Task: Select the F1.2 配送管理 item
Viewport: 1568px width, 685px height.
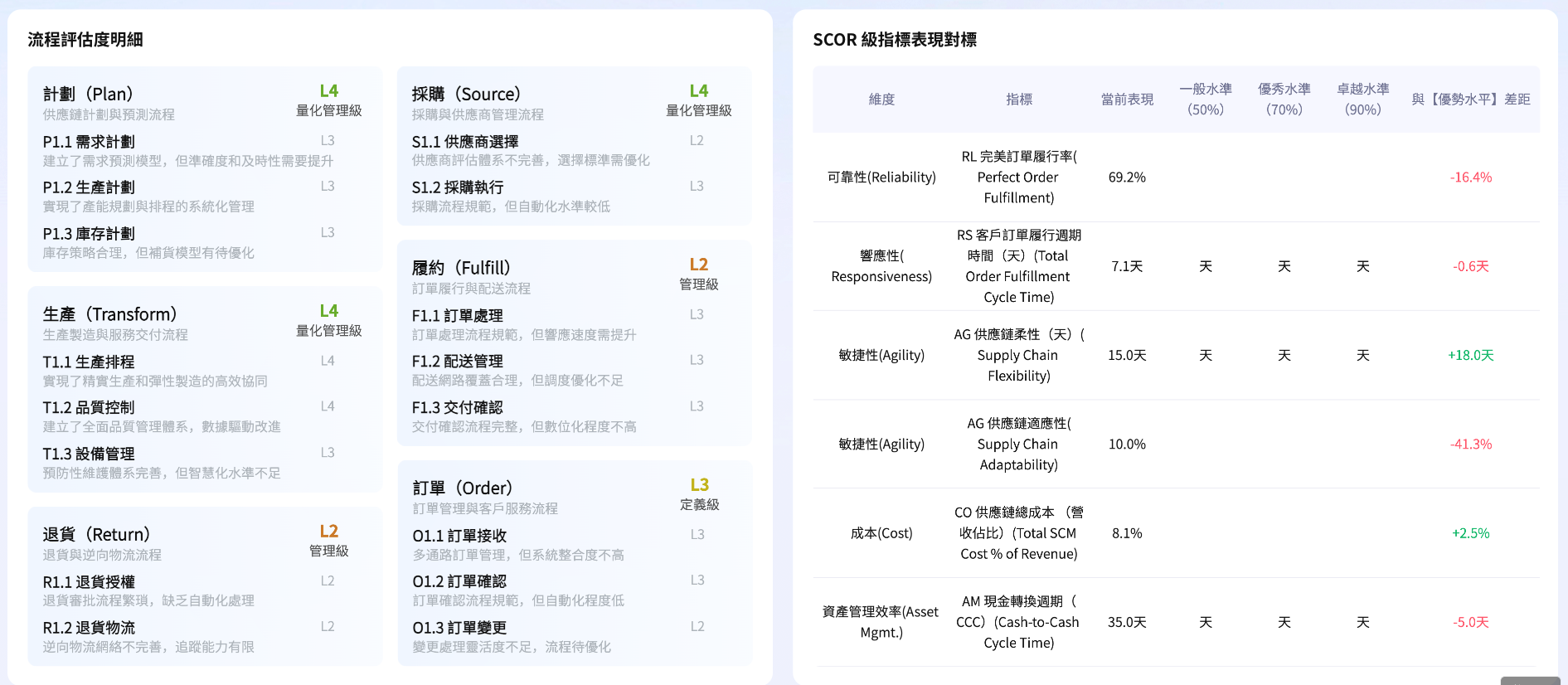Action: coord(573,370)
